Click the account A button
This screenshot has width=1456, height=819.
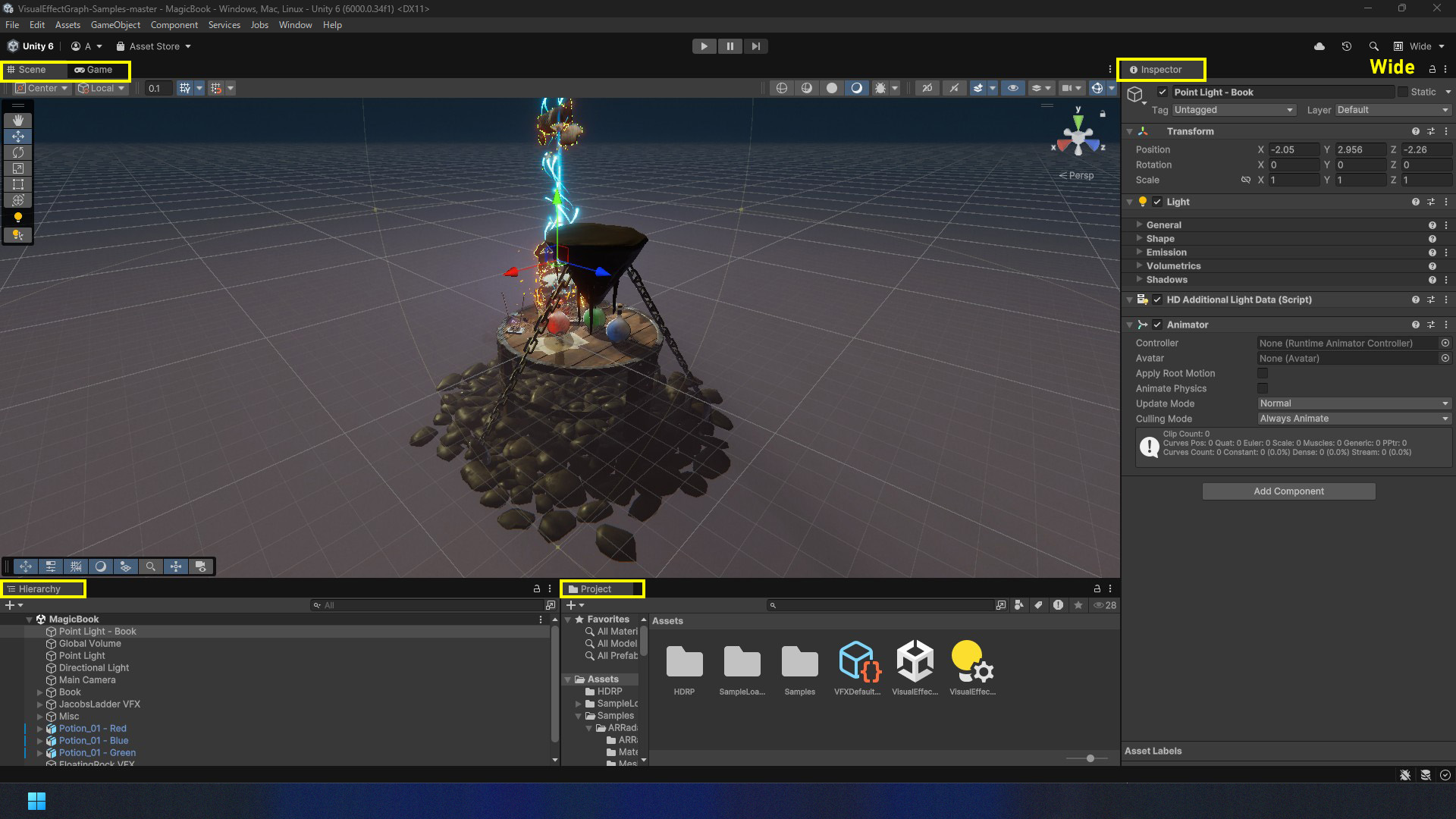pyautogui.click(x=86, y=46)
